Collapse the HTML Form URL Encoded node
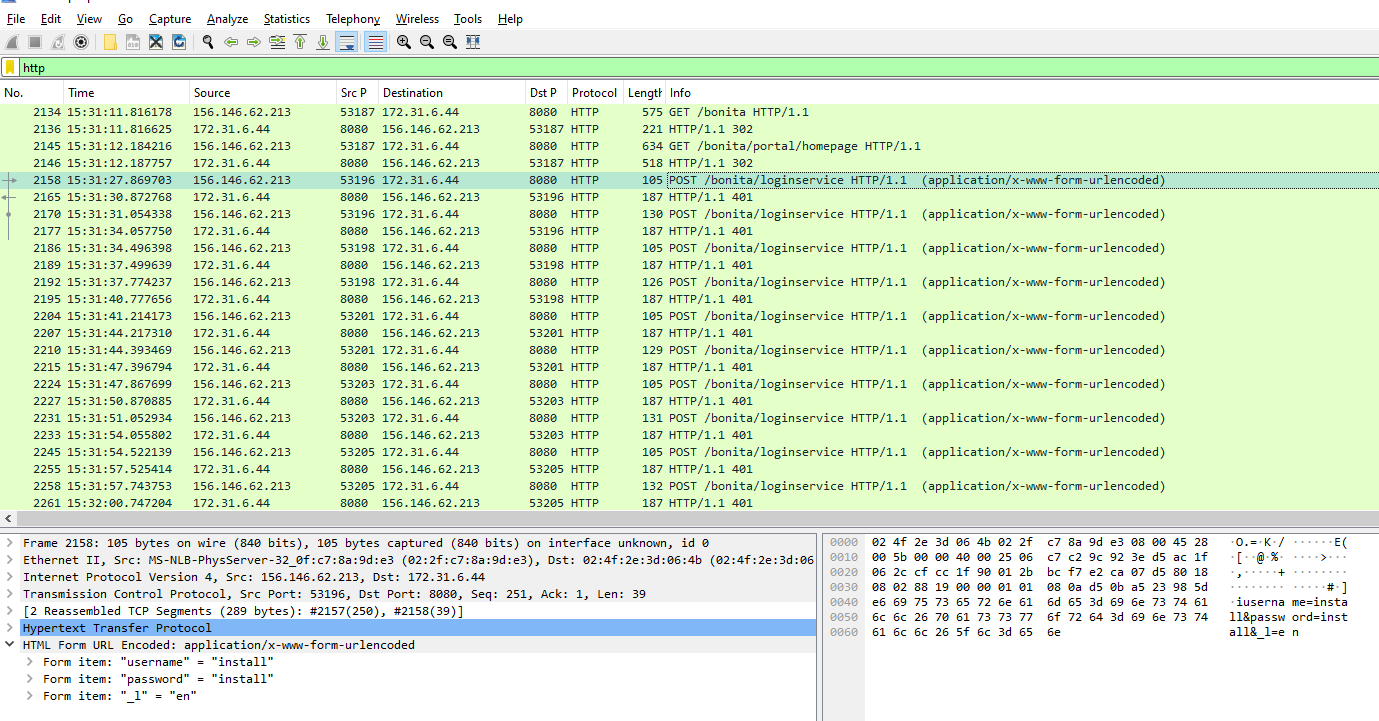The height and width of the screenshot is (721, 1379). pyautogui.click(x=10, y=645)
